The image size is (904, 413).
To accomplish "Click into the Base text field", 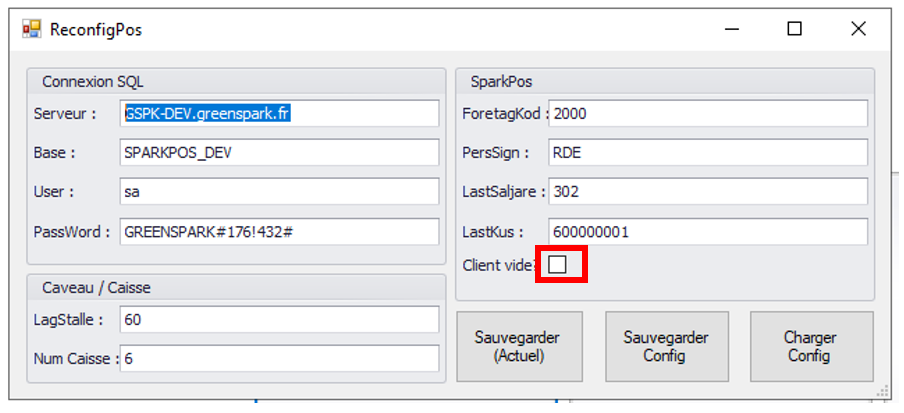I will coord(279,153).
